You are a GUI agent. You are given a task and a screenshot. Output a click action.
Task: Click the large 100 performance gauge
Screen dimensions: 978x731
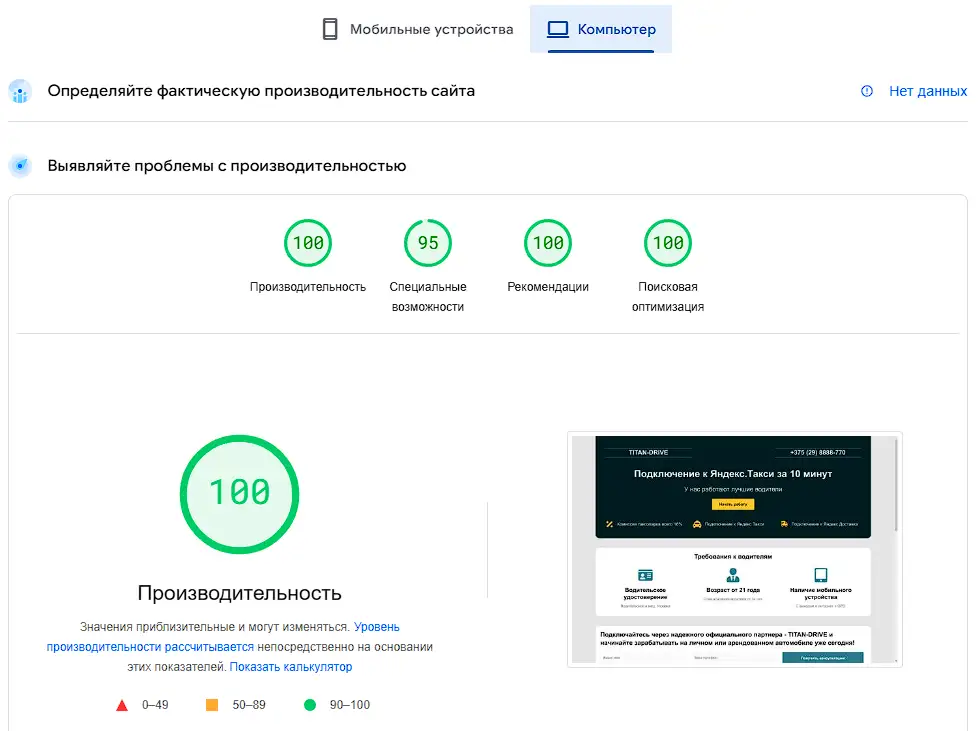tap(240, 494)
